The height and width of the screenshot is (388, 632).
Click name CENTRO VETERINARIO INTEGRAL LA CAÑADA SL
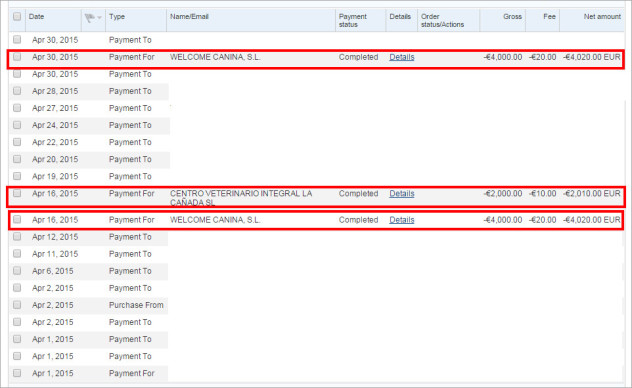click(241, 198)
